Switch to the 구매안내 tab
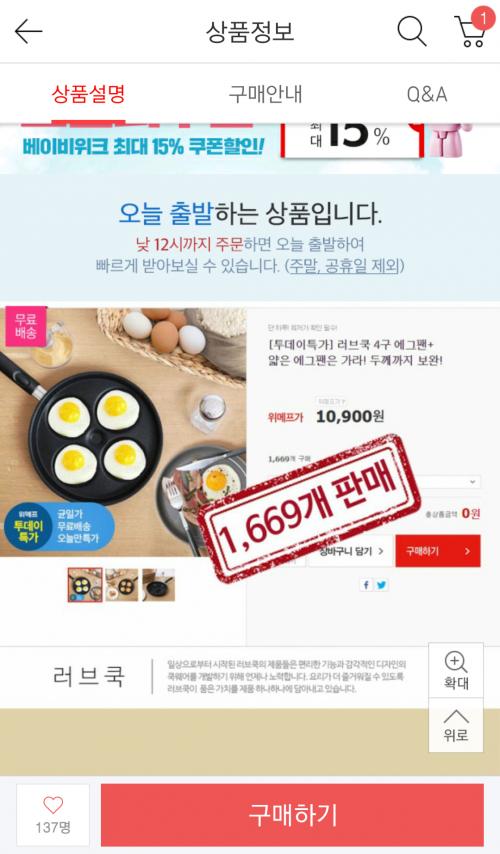Image resolution: width=500 pixels, height=854 pixels. (x=265, y=94)
